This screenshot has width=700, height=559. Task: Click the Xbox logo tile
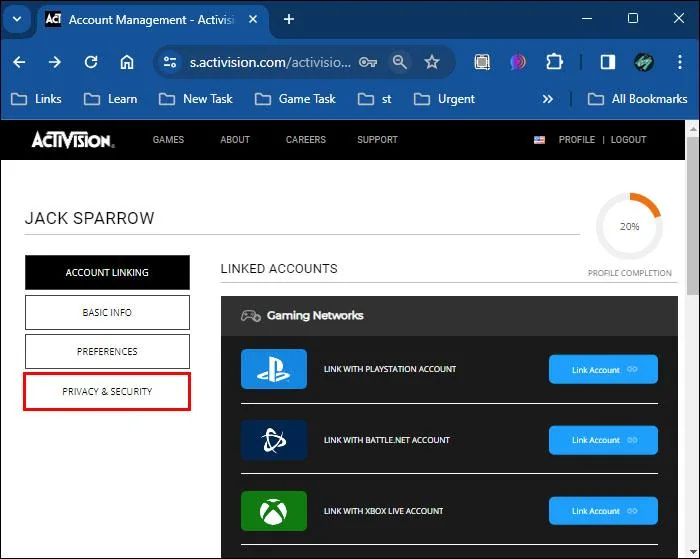(x=274, y=511)
